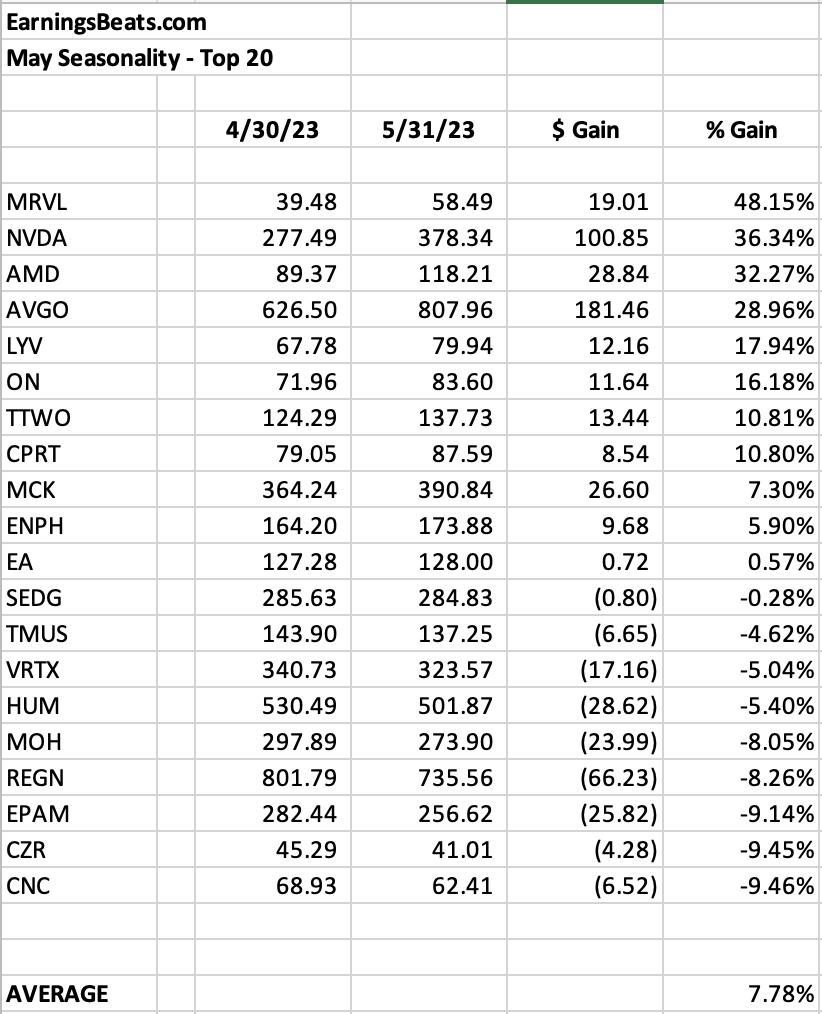Click SEDG's (0.80) loss cell

click(x=585, y=598)
